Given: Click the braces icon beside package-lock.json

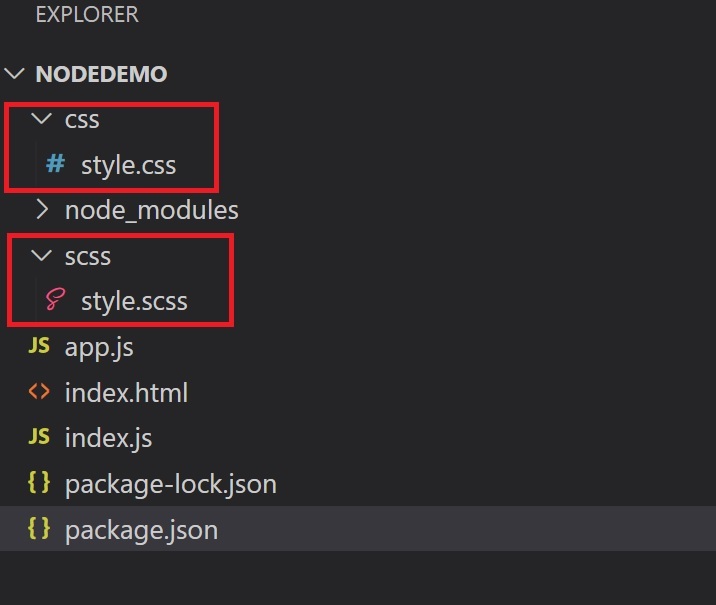Looking at the screenshot, I should 39,483.
